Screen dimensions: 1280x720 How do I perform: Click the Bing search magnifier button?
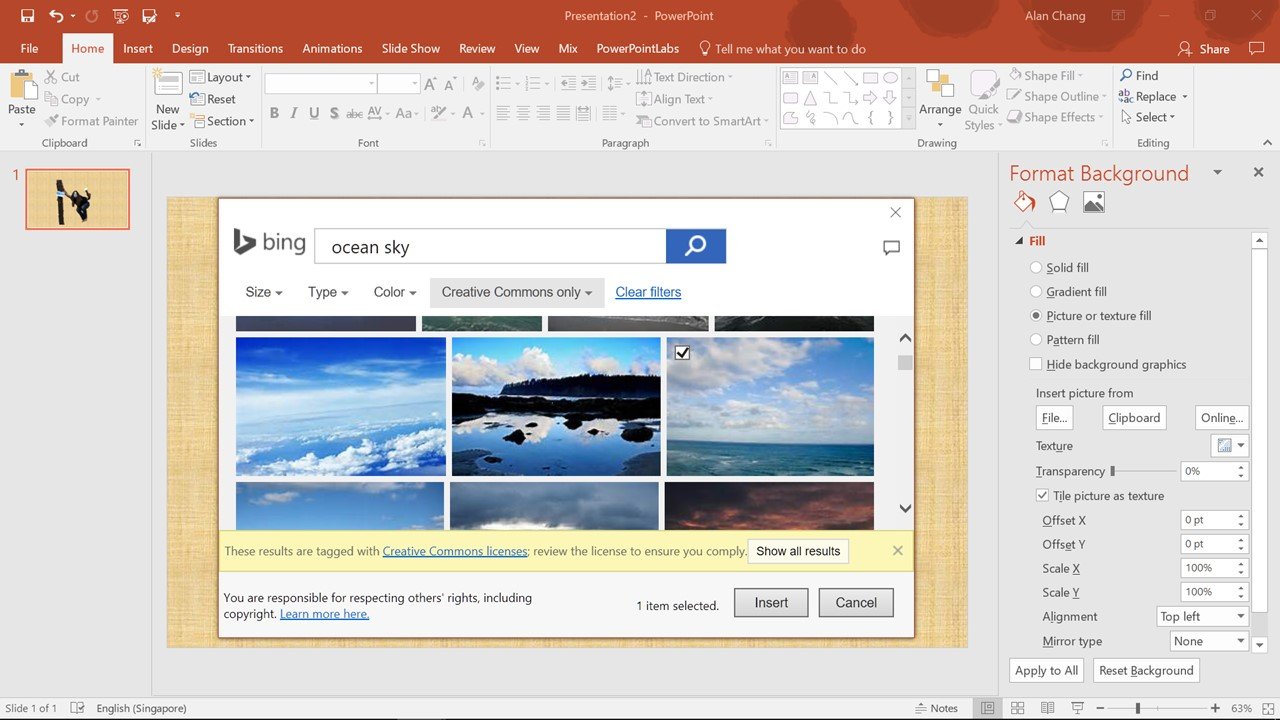[696, 246]
